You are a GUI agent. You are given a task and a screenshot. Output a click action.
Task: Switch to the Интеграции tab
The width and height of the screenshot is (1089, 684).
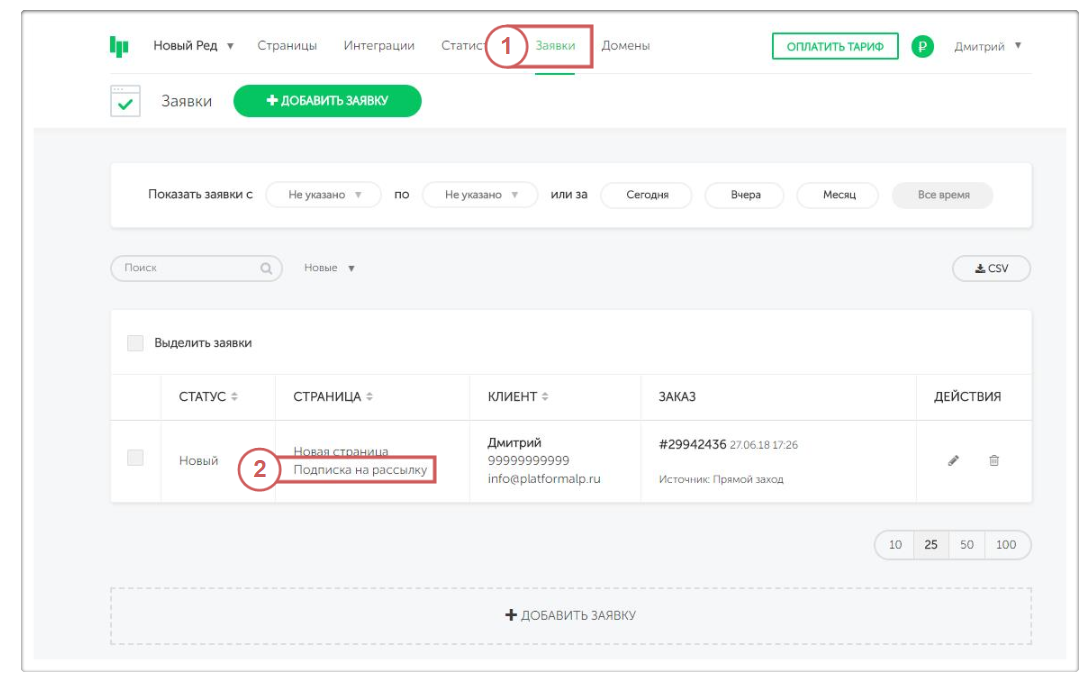click(379, 46)
